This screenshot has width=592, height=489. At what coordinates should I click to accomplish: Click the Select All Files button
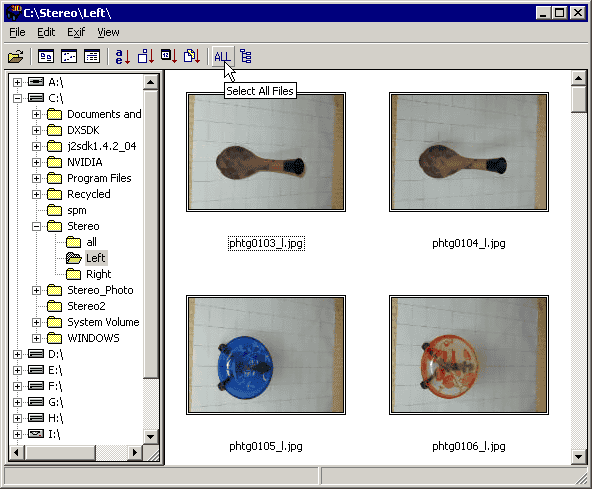click(222, 57)
